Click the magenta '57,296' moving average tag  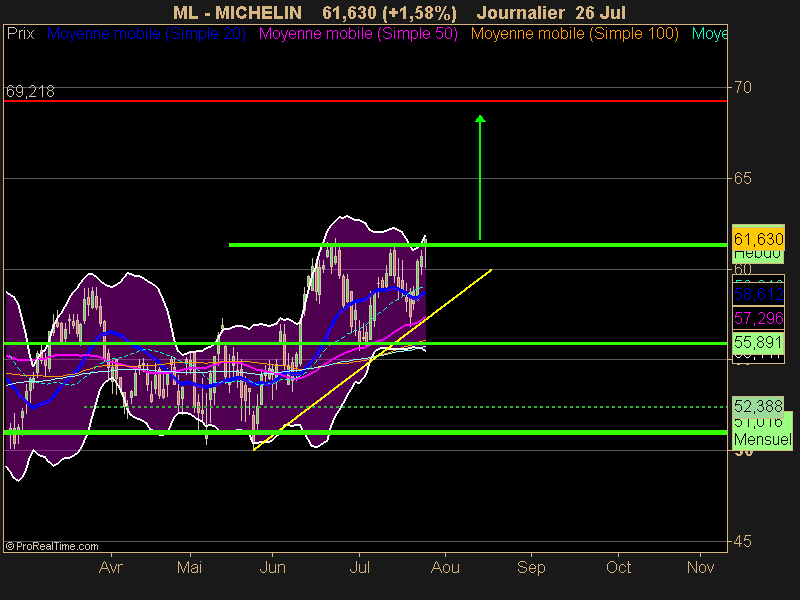758,318
